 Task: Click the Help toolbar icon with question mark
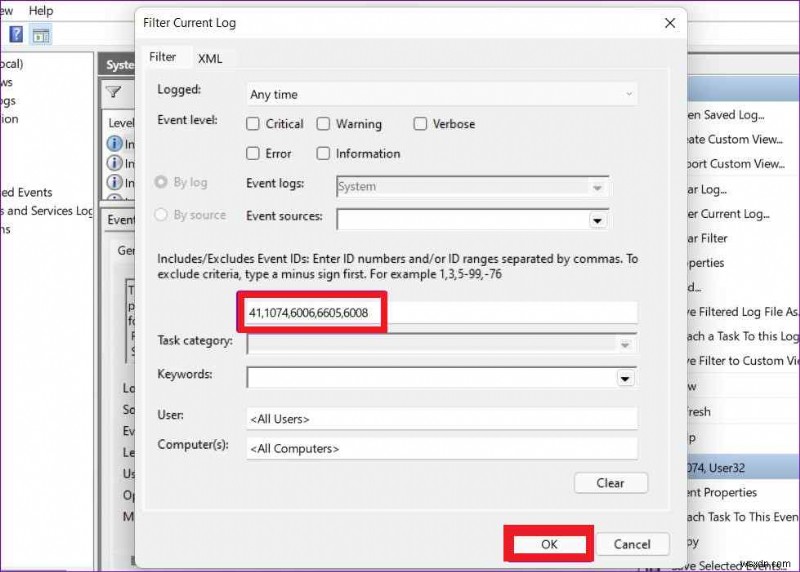[16, 35]
